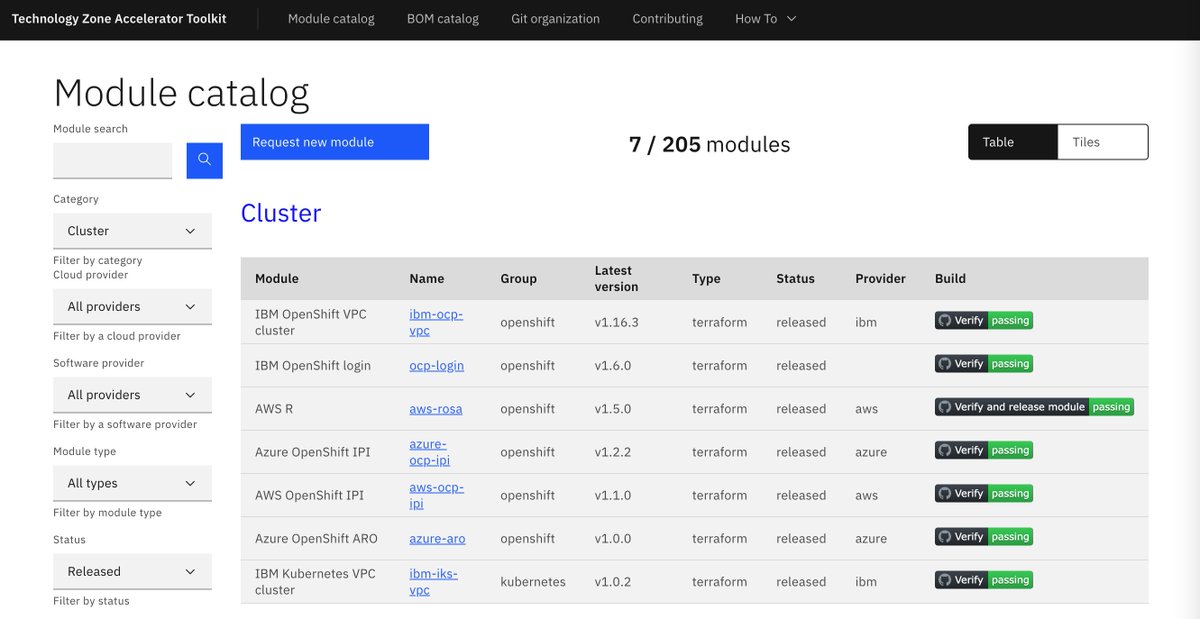
Task: Click the blue search magnifier icon
Action: pyautogui.click(x=204, y=160)
